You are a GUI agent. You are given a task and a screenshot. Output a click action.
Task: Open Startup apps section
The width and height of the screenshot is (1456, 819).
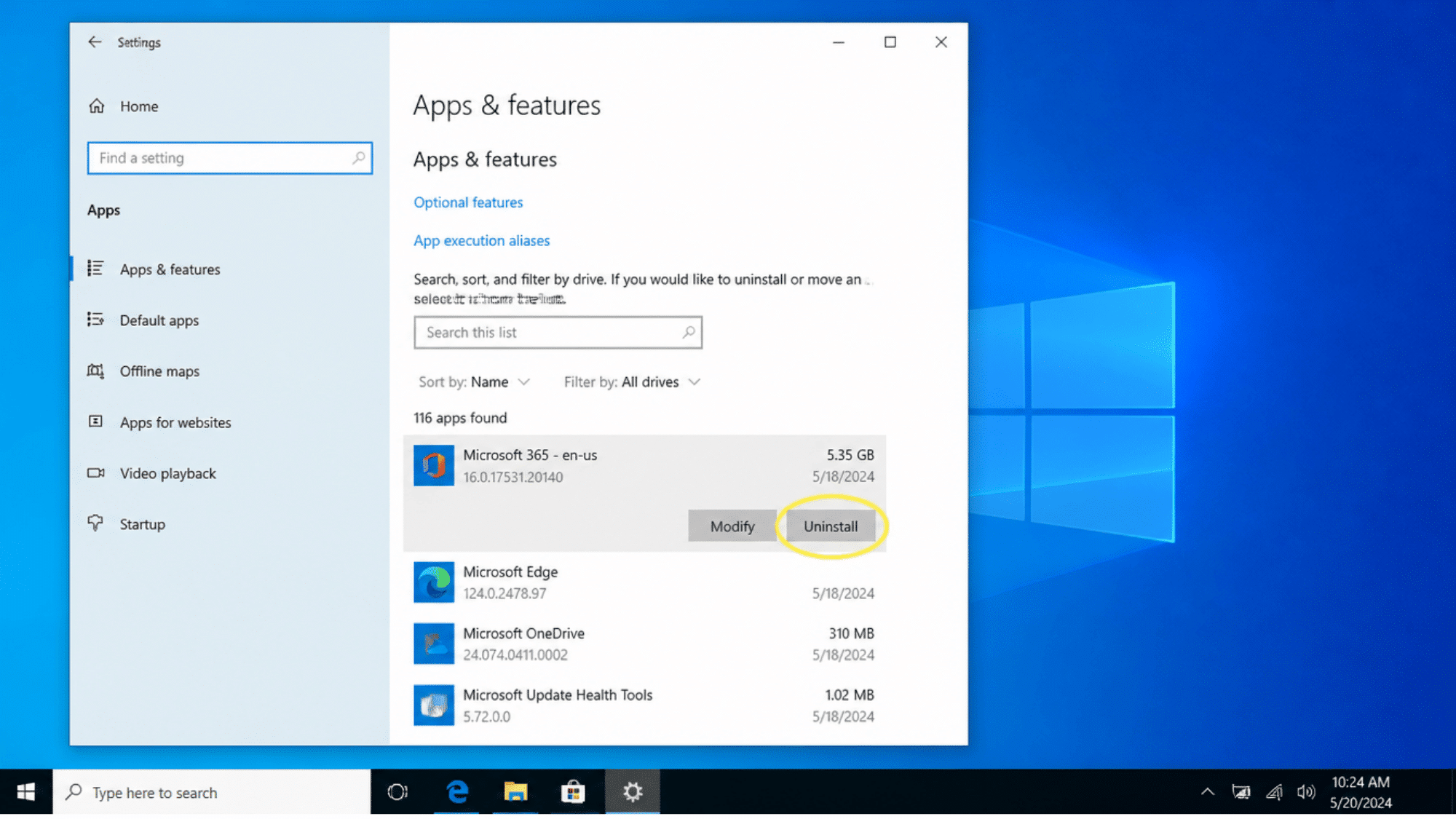click(x=143, y=524)
